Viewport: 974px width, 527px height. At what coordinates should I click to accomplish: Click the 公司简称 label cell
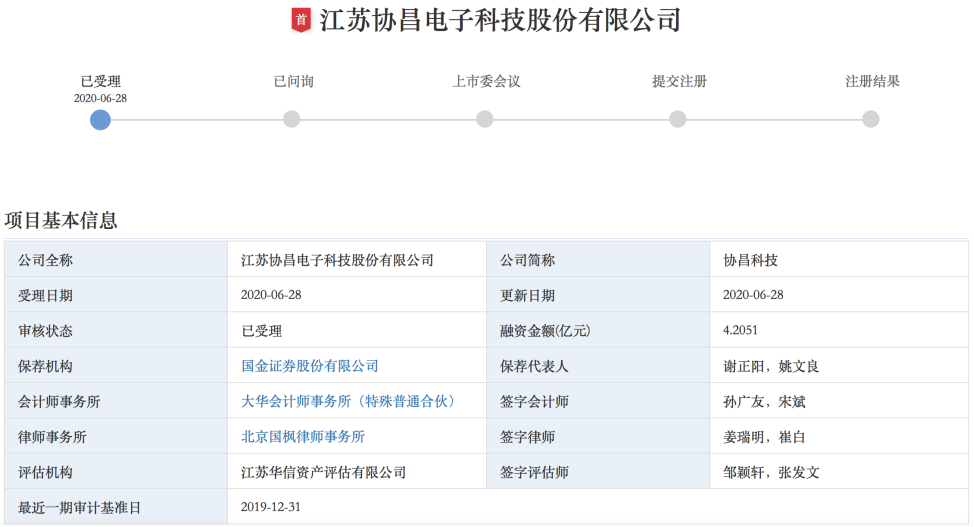point(598,260)
